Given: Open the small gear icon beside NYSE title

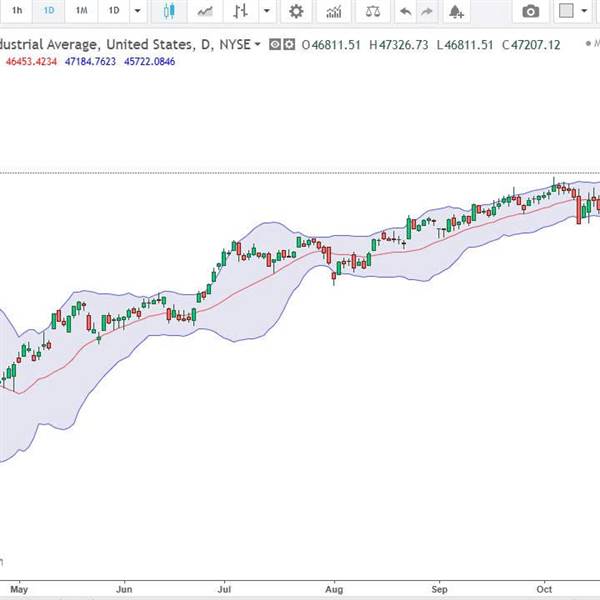Looking at the screenshot, I should 290,45.
